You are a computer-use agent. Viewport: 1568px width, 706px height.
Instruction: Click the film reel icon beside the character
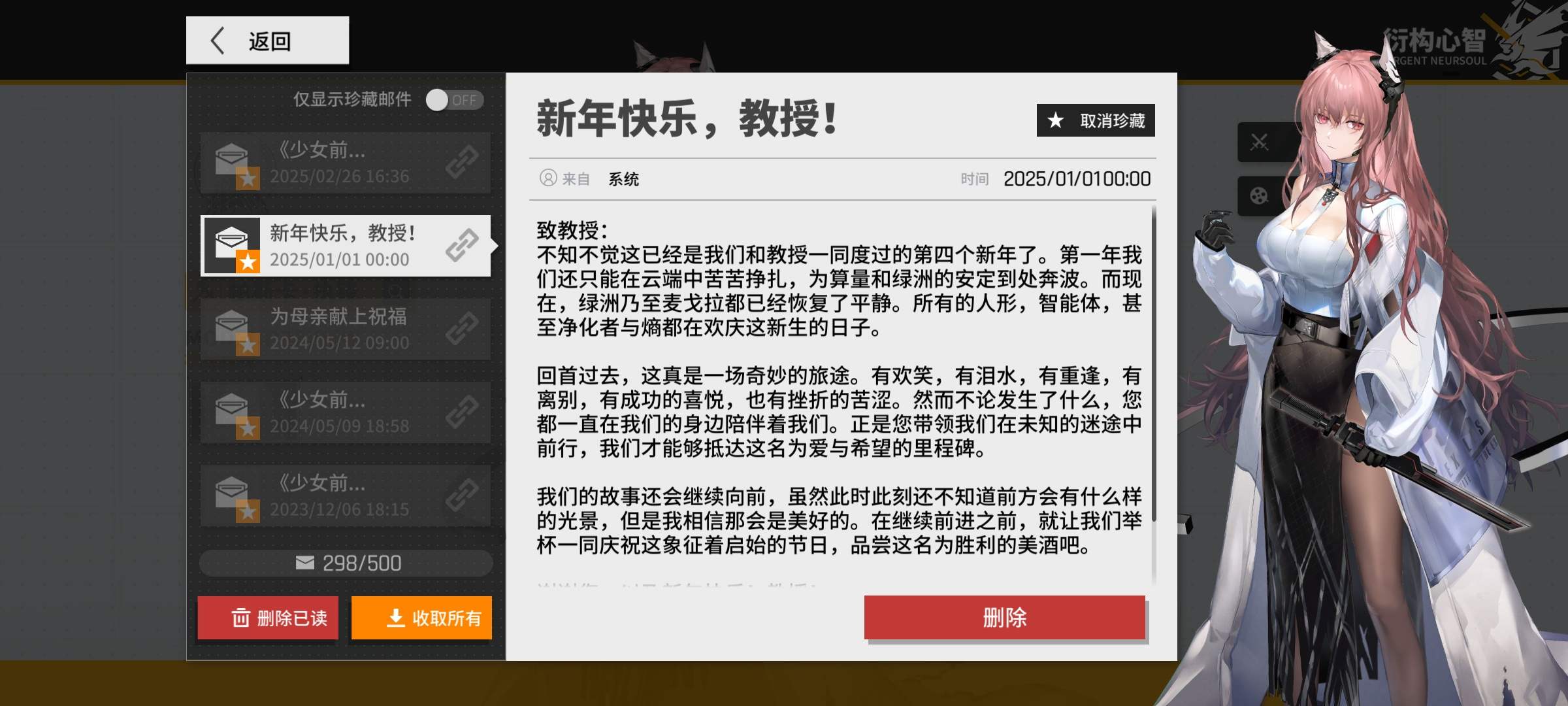click(x=1259, y=195)
